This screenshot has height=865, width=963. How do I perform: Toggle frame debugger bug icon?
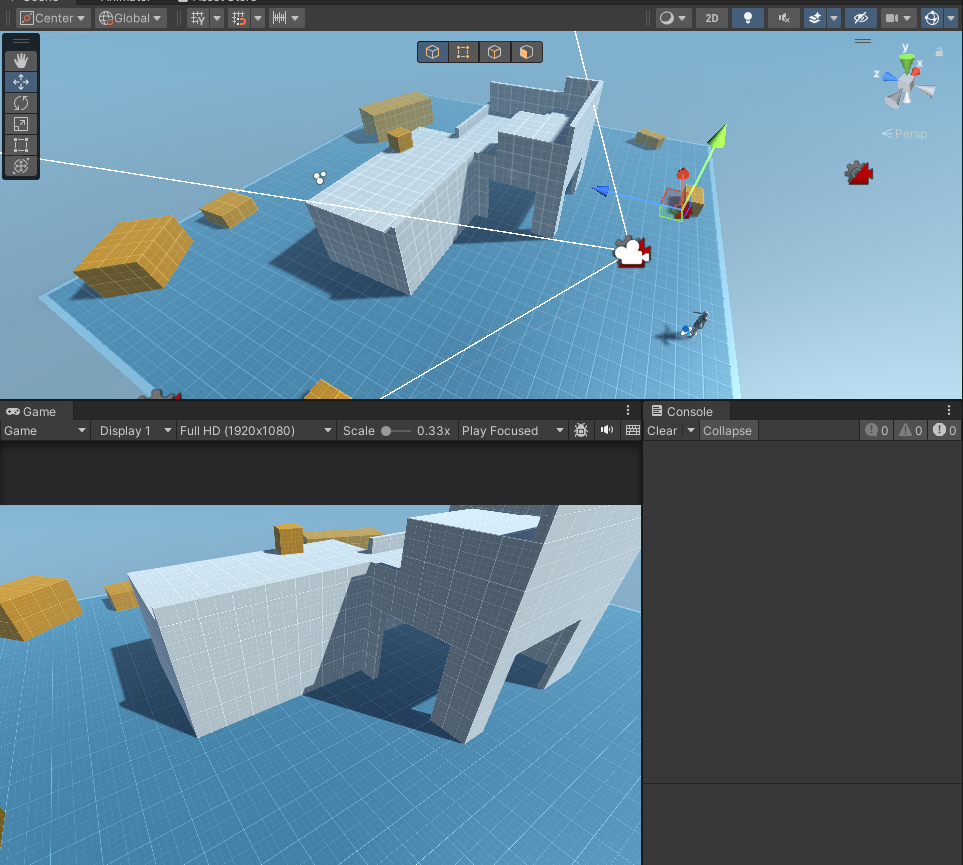pyautogui.click(x=581, y=430)
